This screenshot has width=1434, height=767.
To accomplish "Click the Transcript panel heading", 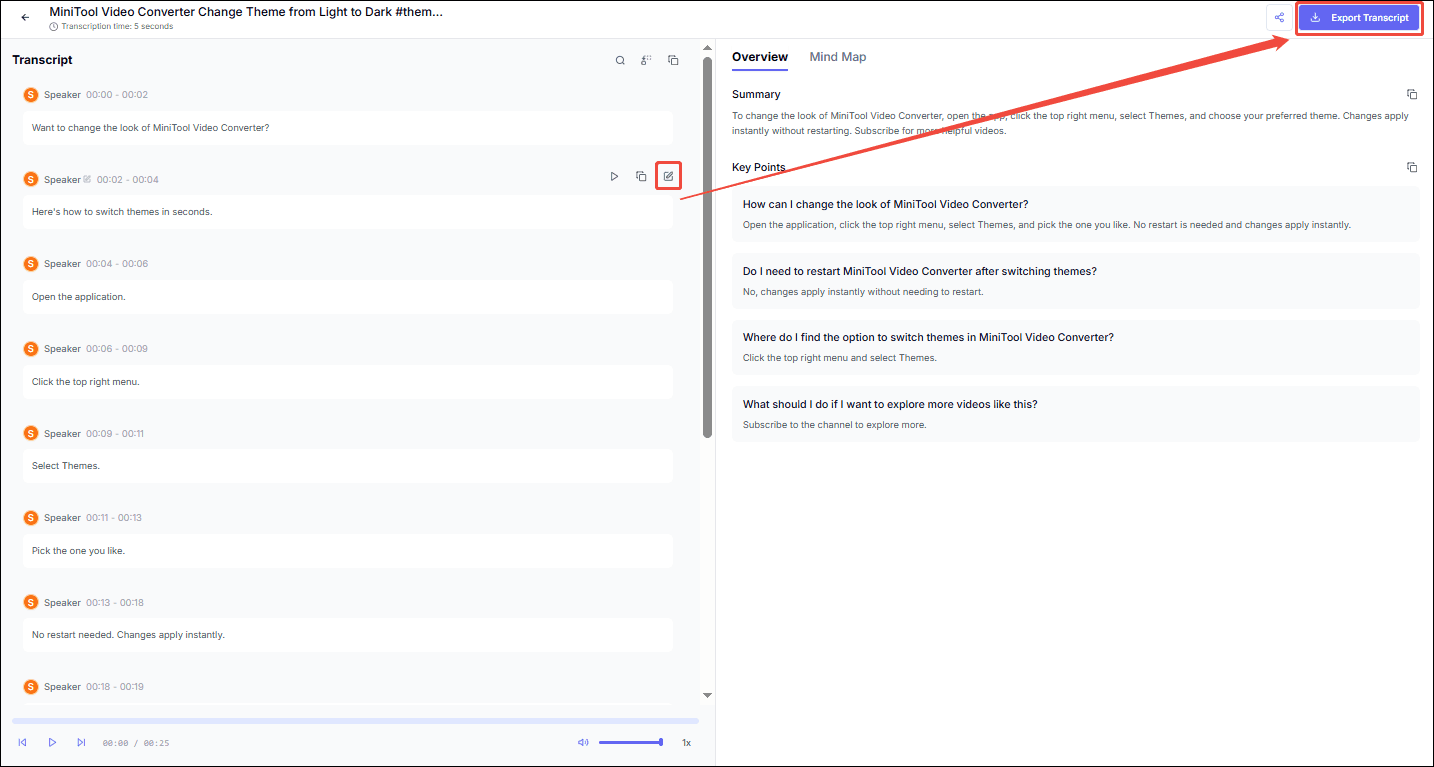I will tap(42, 60).
